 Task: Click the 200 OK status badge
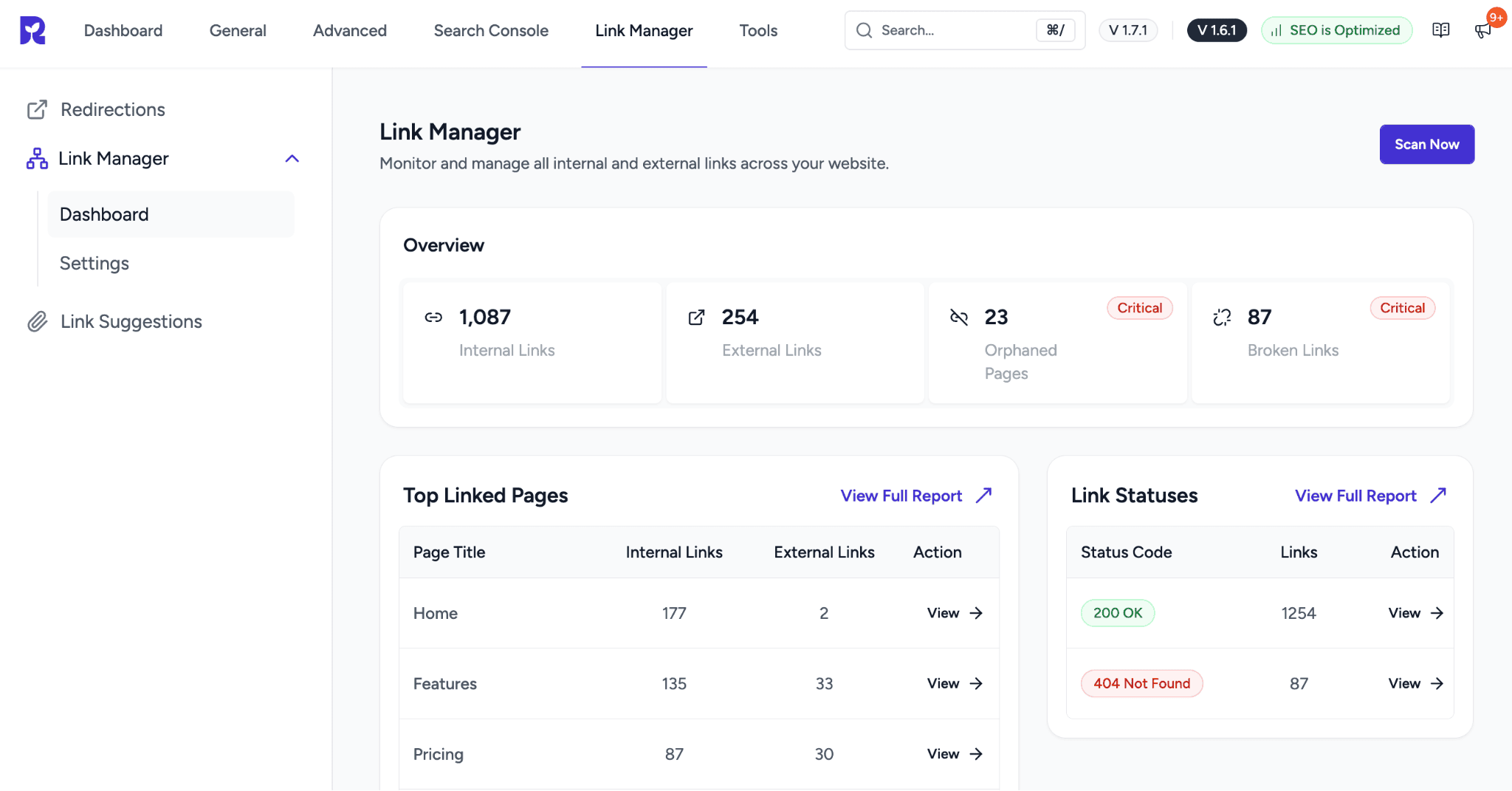pyautogui.click(x=1117, y=613)
